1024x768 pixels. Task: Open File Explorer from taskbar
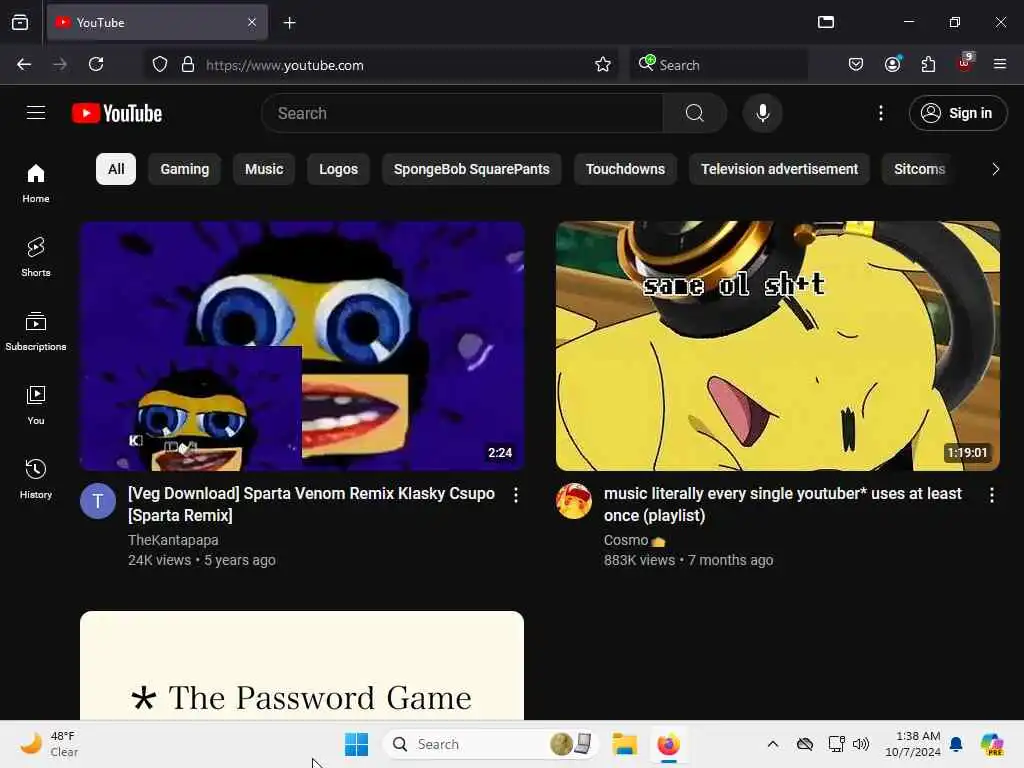pos(624,744)
